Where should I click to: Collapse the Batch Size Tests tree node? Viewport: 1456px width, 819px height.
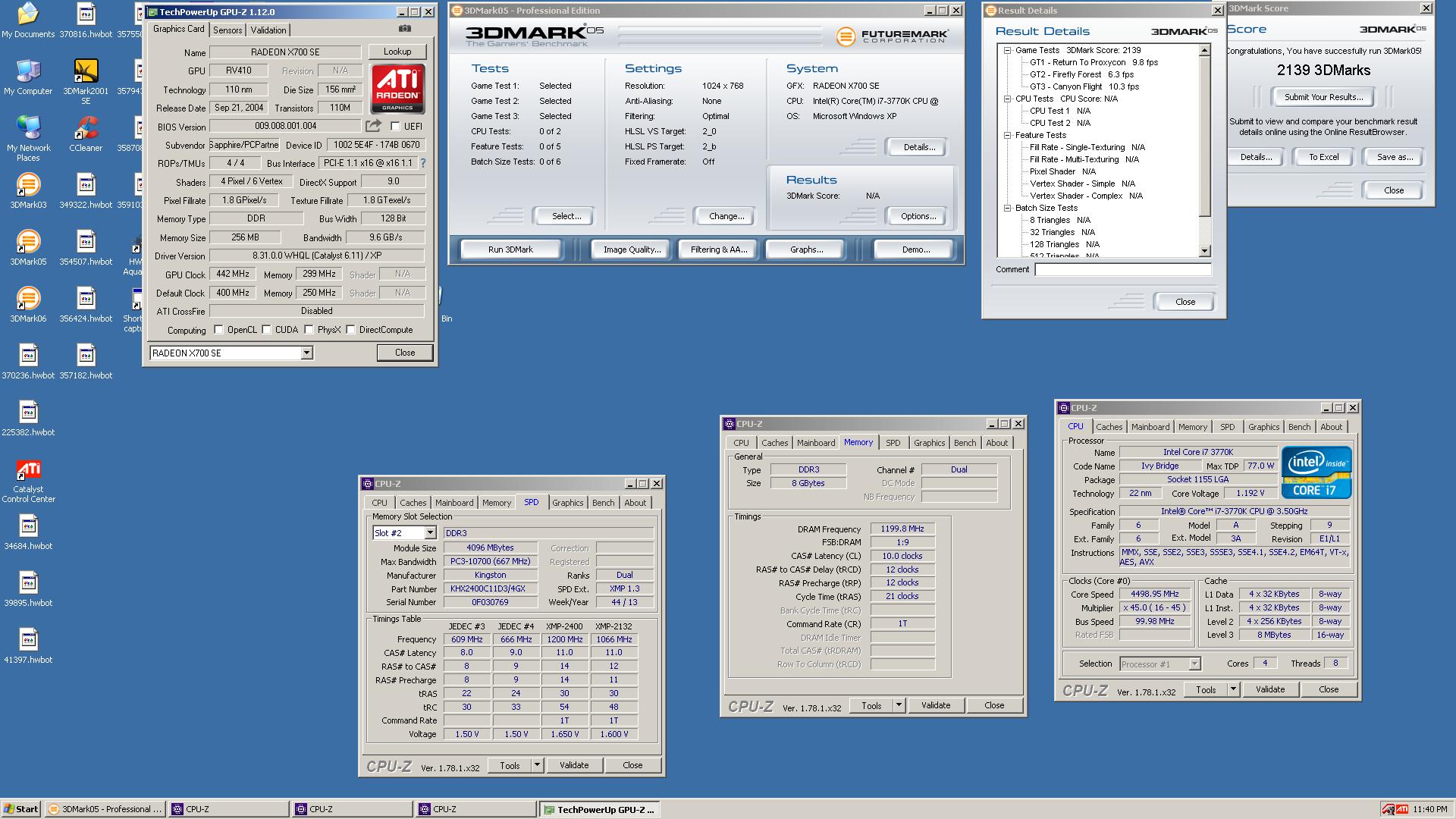1007,208
